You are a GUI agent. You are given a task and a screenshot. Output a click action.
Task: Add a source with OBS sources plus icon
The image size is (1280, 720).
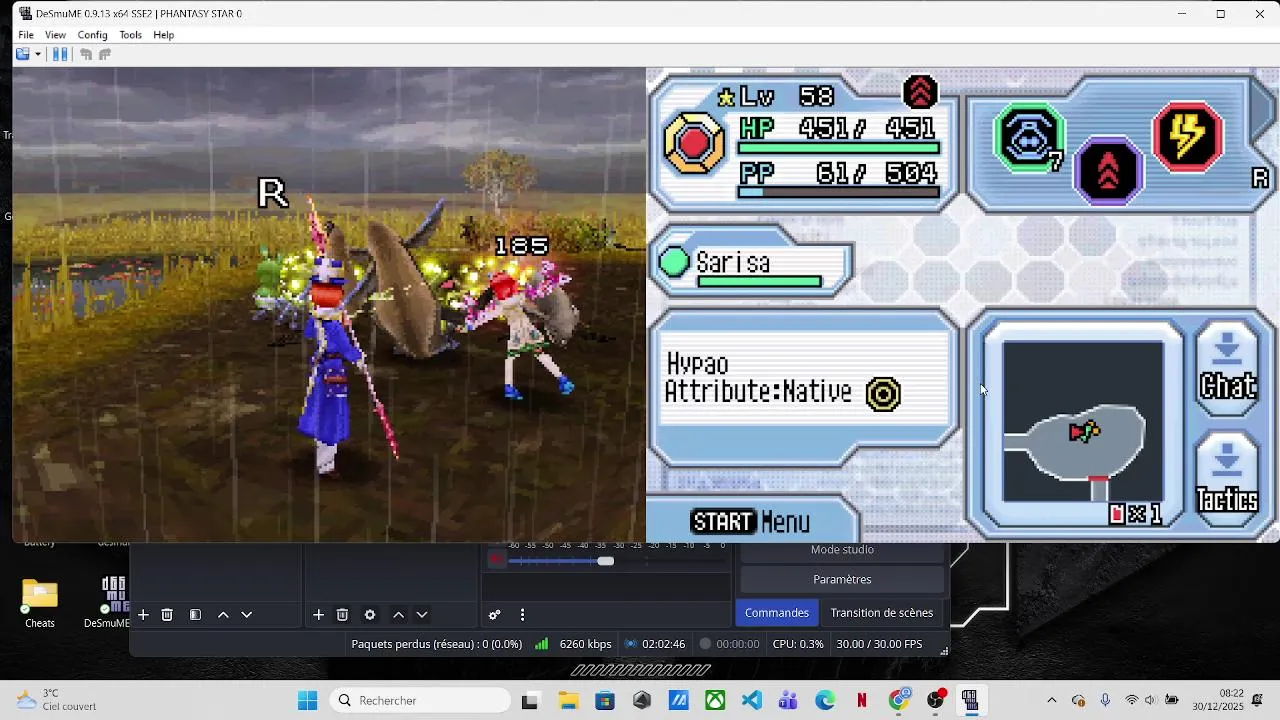tap(318, 615)
